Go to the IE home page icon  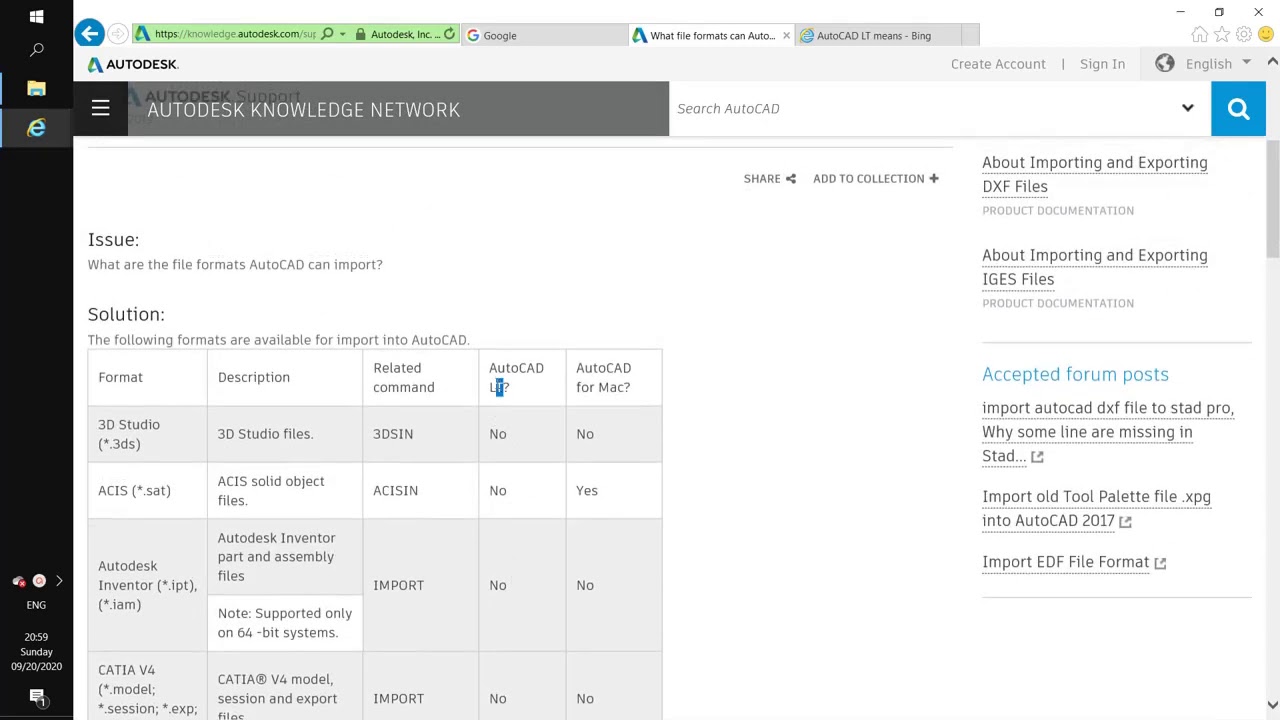click(1199, 35)
